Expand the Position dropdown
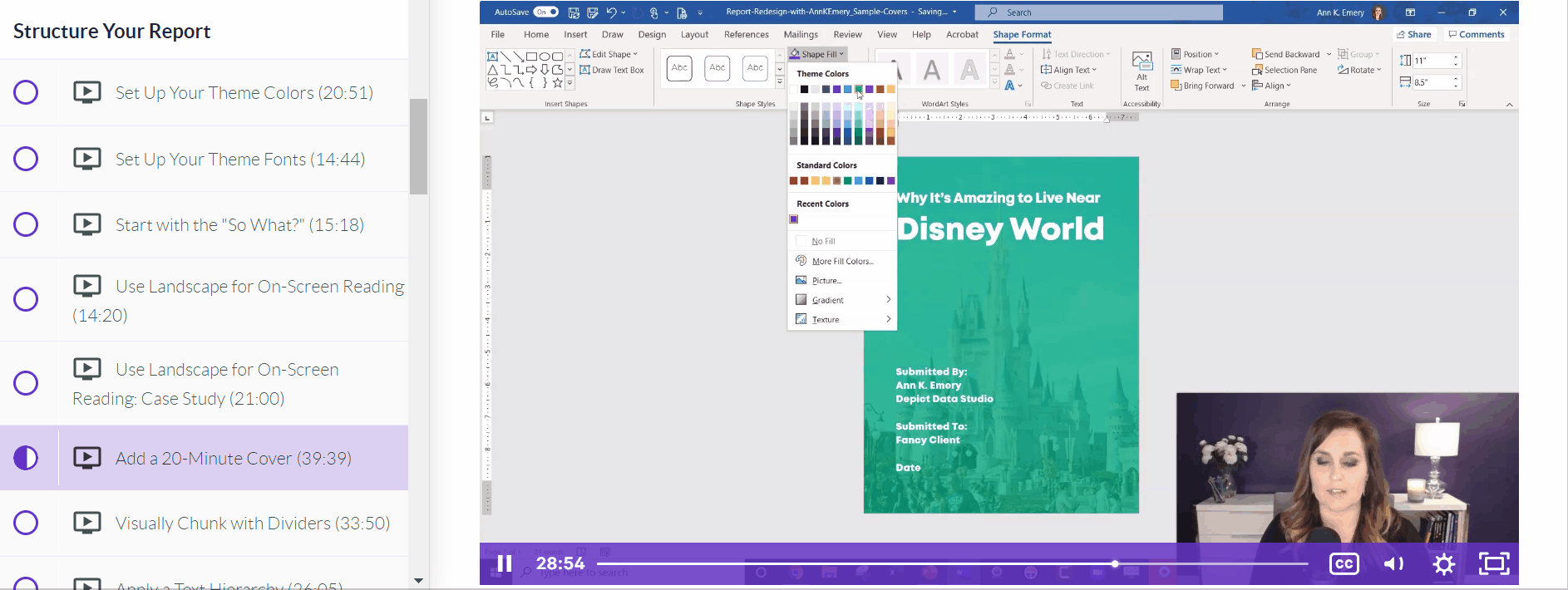The height and width of the screenshot is (590, 1568). pyautogui.click(x=1195, y=54)
